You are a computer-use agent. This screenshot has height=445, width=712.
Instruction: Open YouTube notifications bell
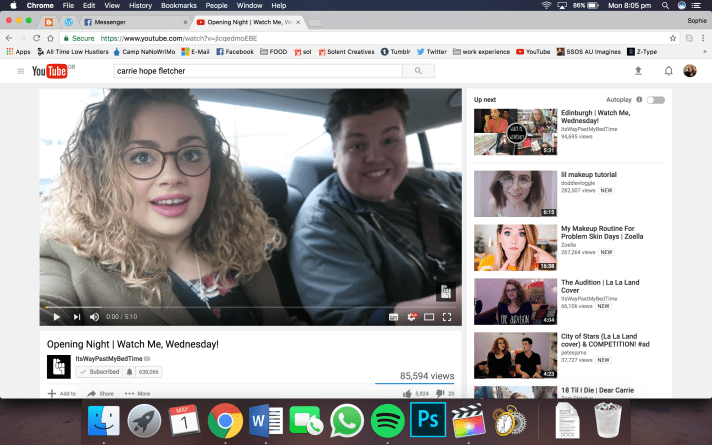[668, 71]
